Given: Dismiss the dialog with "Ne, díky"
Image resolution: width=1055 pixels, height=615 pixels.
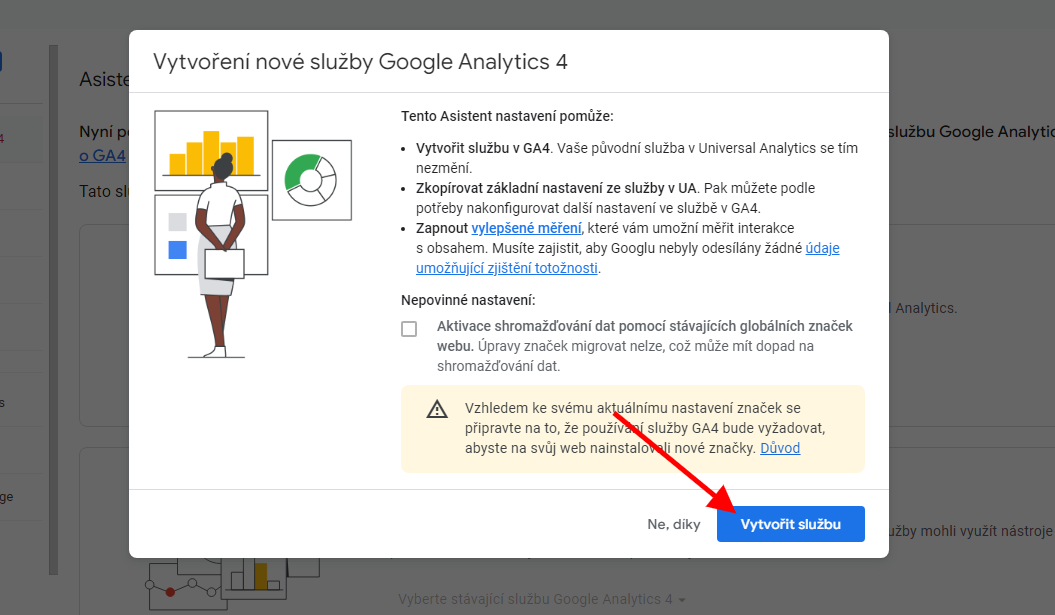Looking at the screenshot, I should 673,524.
